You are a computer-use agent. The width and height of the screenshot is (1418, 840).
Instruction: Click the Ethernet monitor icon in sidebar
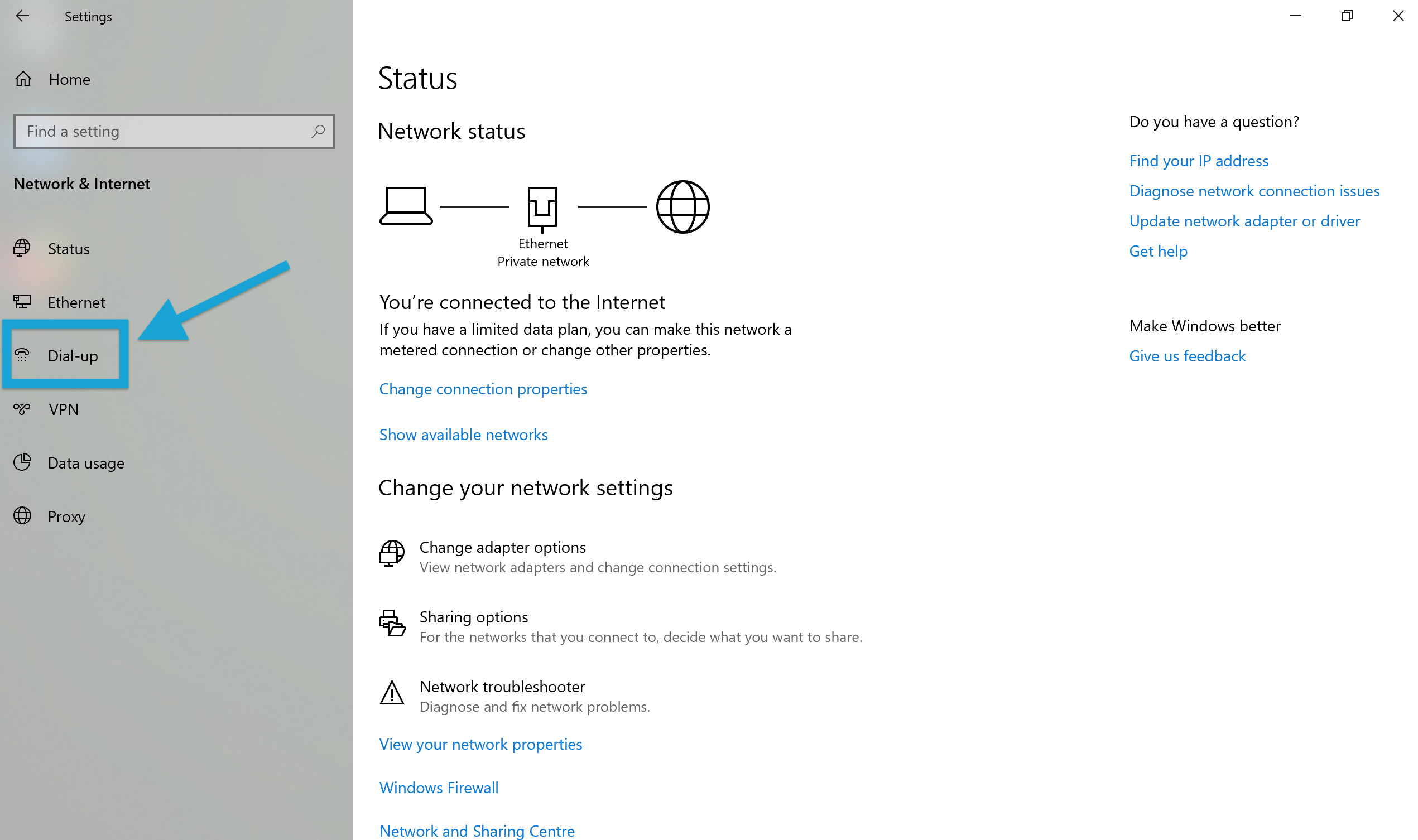pyautogui.click(x=22, y=301)
